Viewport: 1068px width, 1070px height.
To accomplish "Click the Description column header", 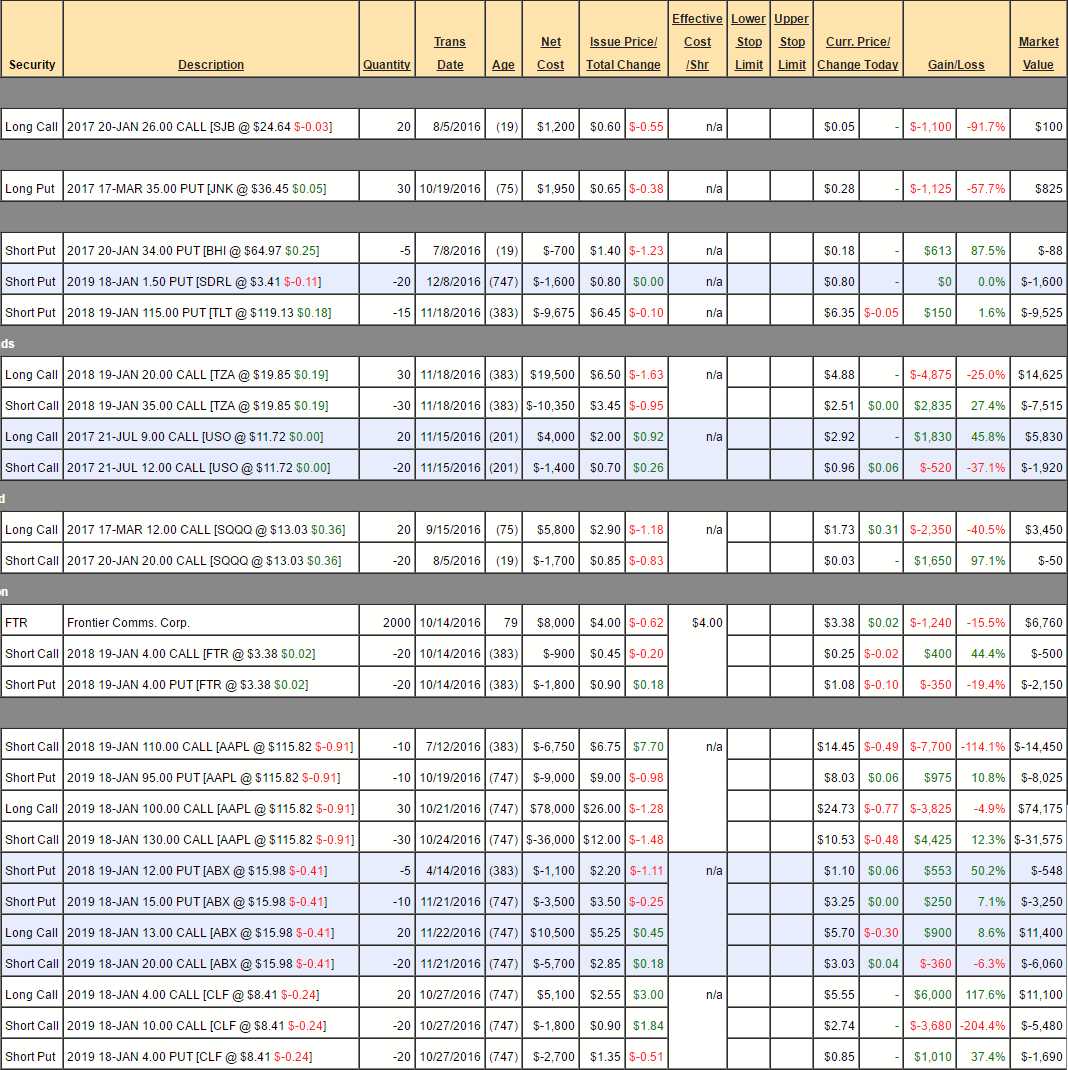I will [210, 65].
